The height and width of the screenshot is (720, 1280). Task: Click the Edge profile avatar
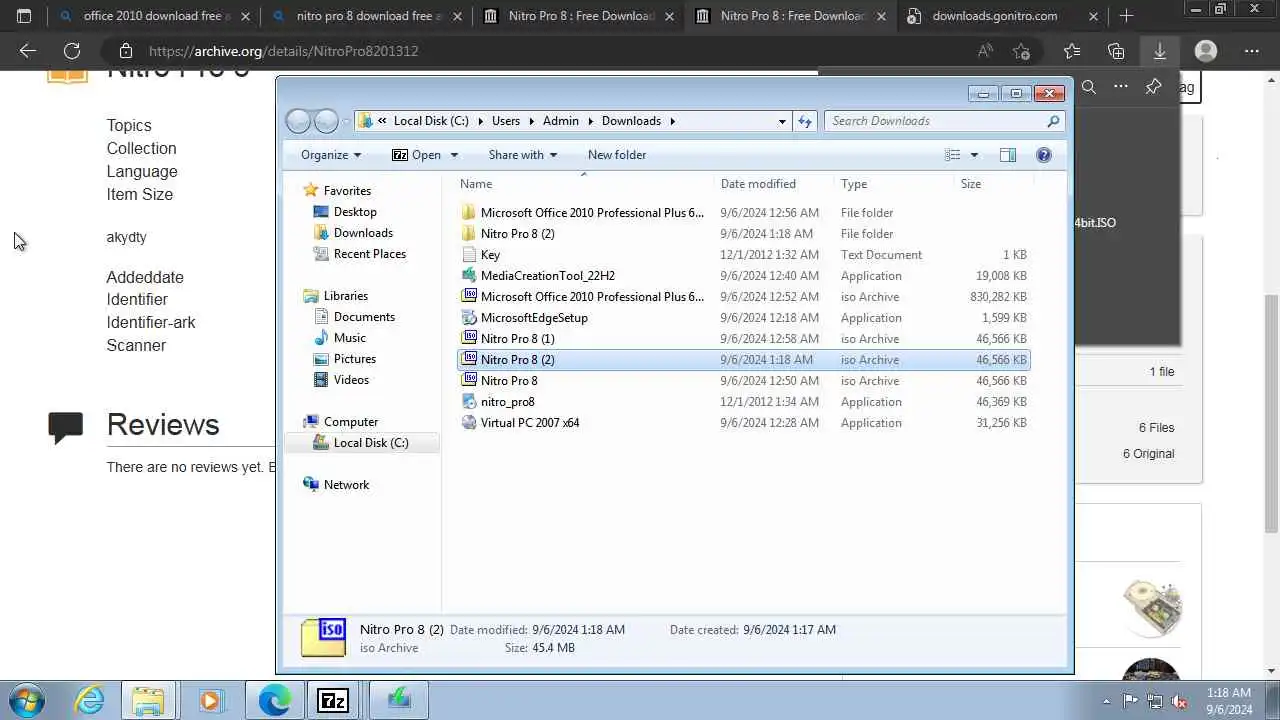coord(1206,51)
